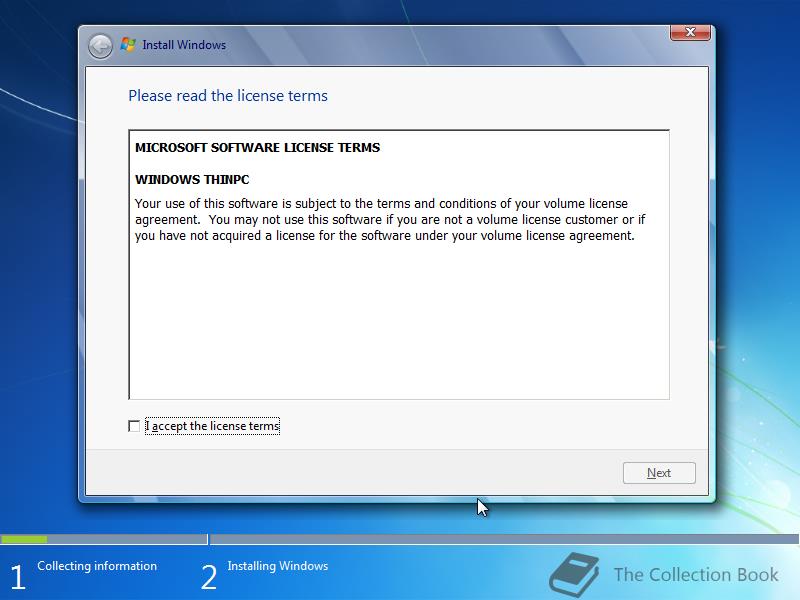Check the I accept the license terms box
Screen dimensions: 800x600
134,426
